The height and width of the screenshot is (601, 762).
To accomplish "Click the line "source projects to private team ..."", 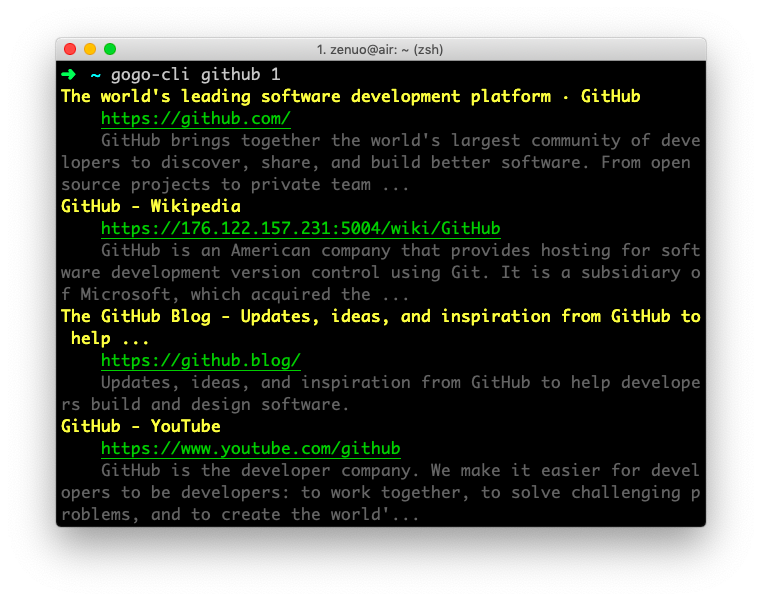I will click(x=235, y=185).
